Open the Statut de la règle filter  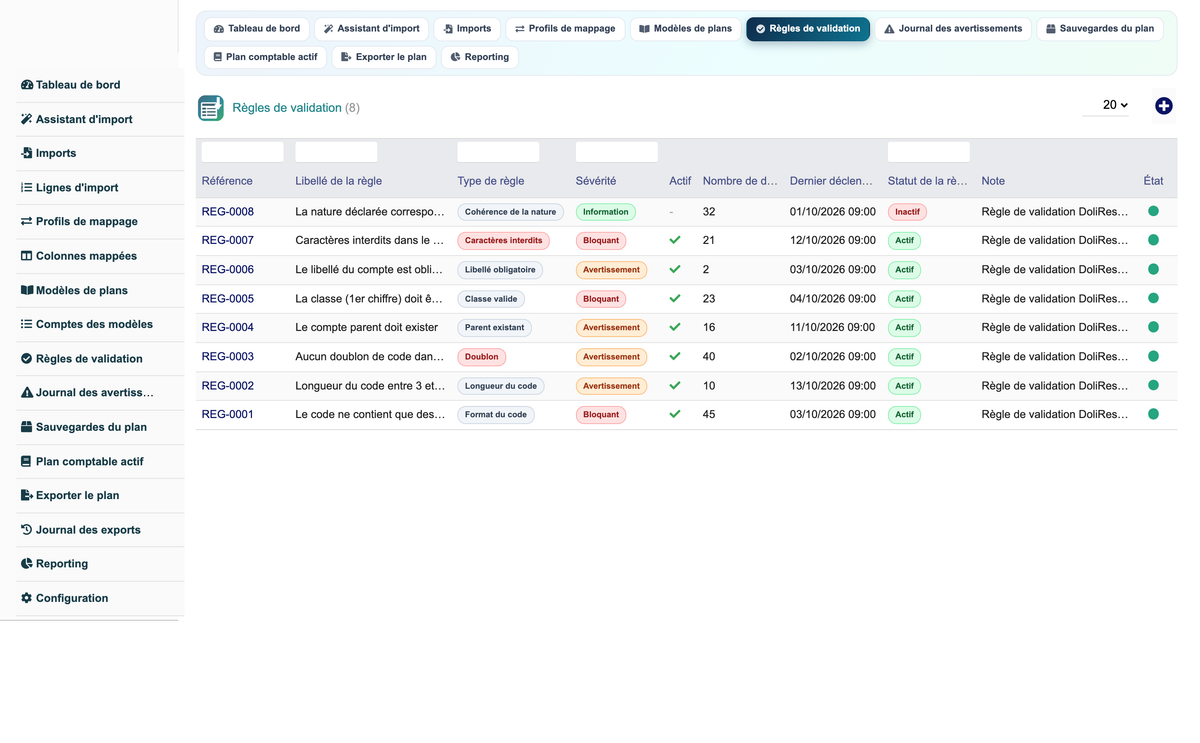[x=929, y=152]
